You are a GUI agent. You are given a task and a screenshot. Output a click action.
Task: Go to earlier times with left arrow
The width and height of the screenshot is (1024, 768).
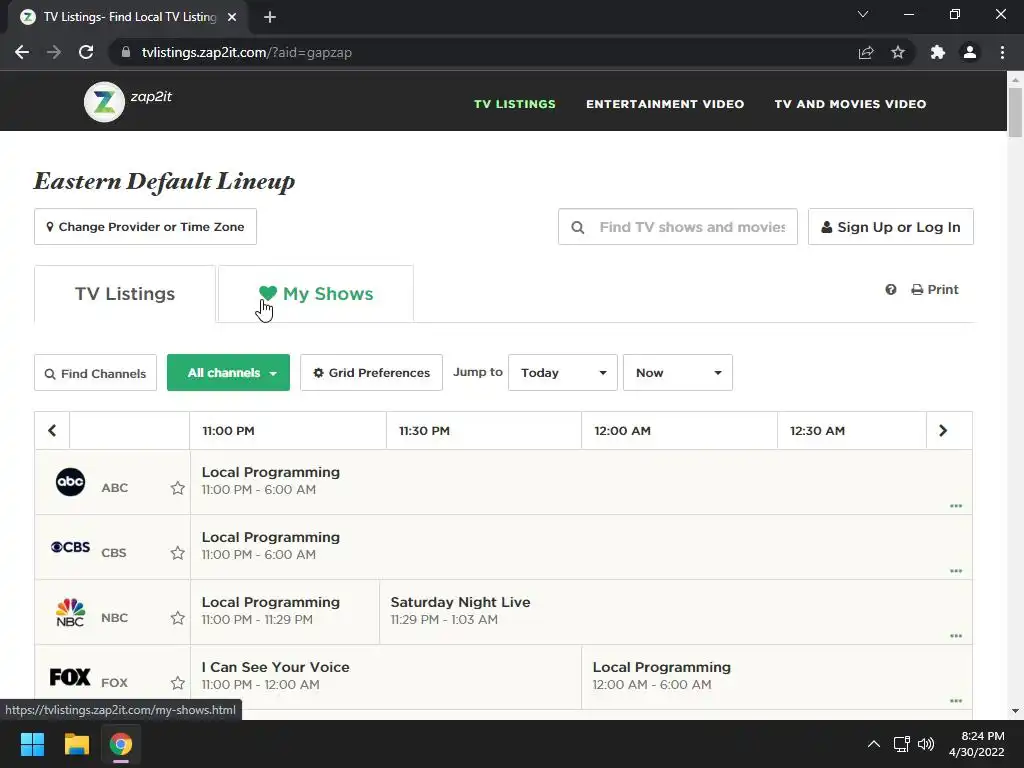(52, 430)
